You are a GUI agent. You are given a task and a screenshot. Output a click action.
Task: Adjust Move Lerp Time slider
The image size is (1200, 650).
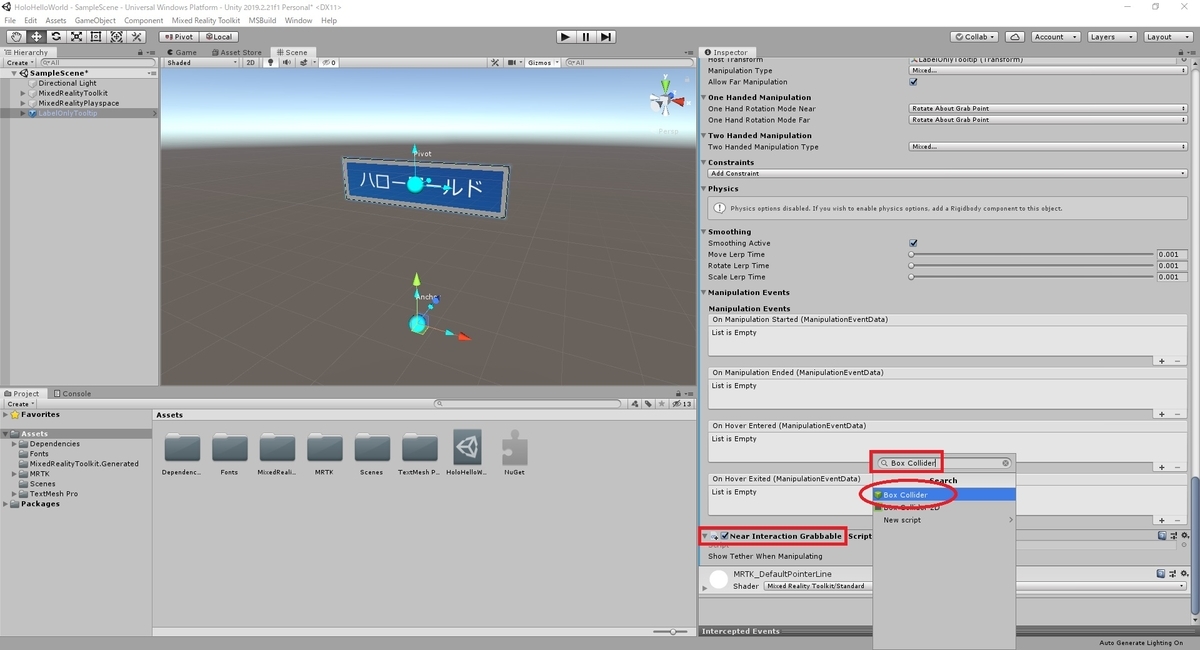[x=1030, y=254]
